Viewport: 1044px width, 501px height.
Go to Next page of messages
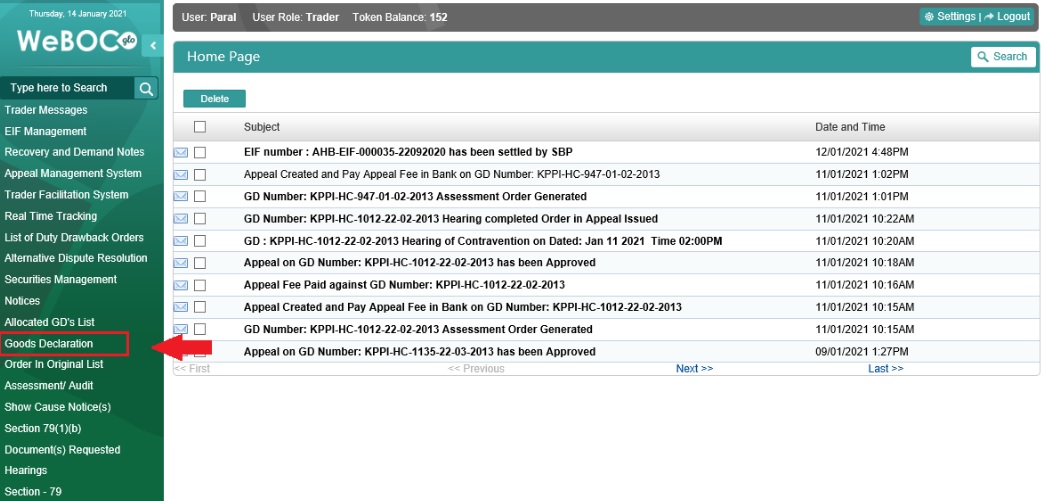click(x=694, y=369)
